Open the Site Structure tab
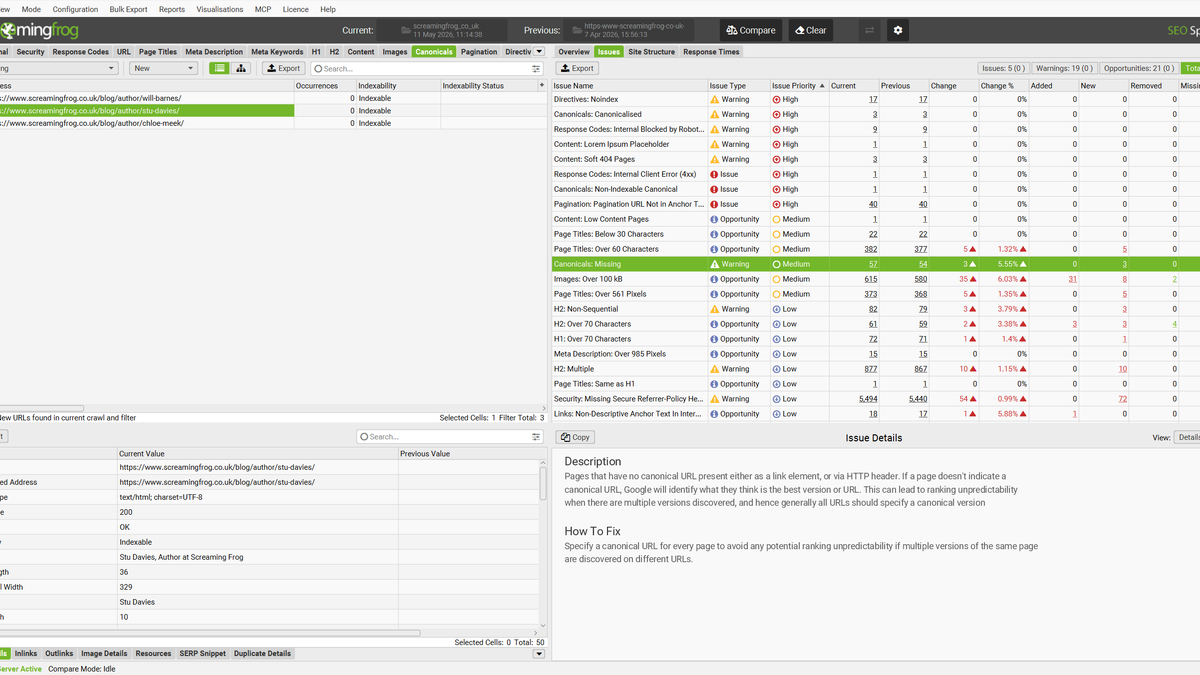The width and height of the screenshot is (1200, 675). [x=651, y=52]
